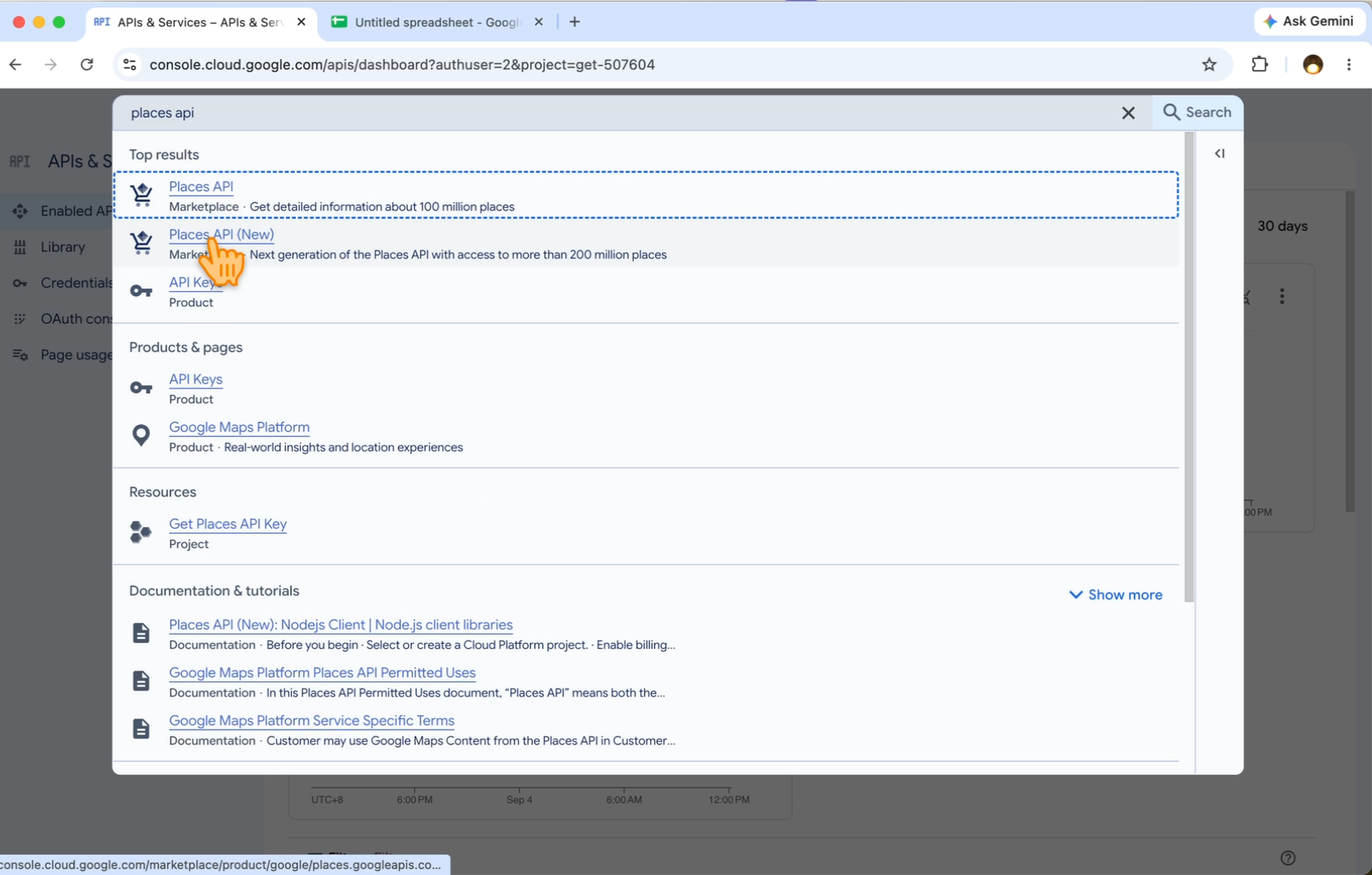The height and width of the screenshot is (875, 1372).
Task: Click the key icon in Products & pages
Action: [x=141, y=388]
